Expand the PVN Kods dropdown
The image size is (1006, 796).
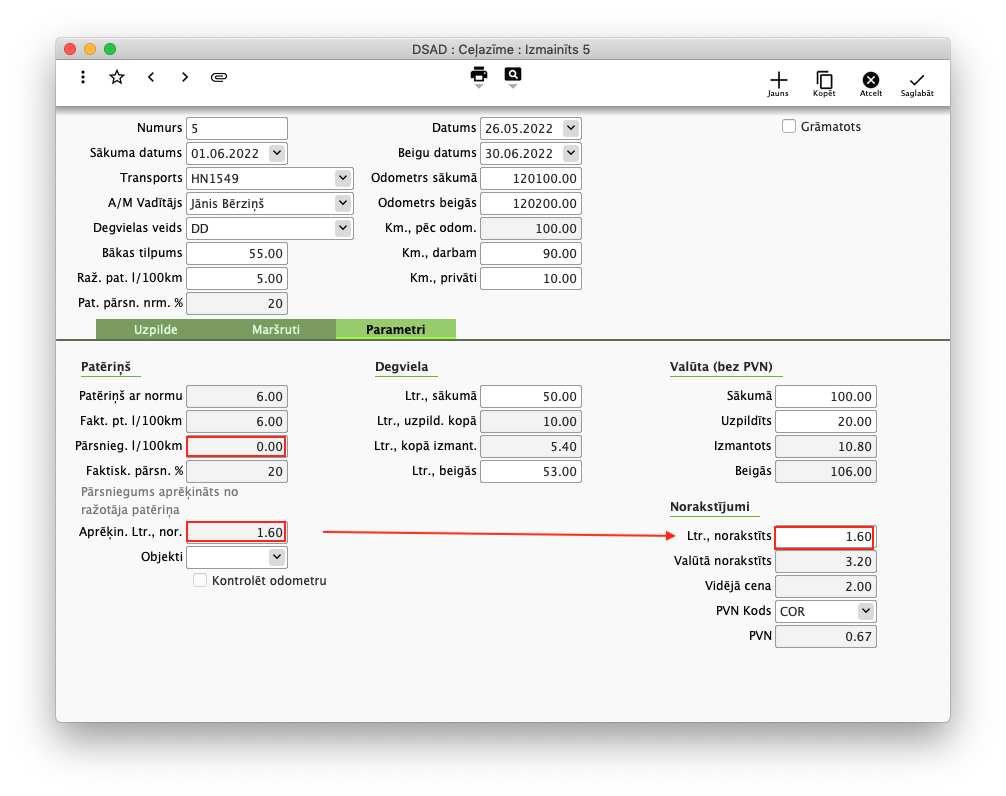pos(865,611)
